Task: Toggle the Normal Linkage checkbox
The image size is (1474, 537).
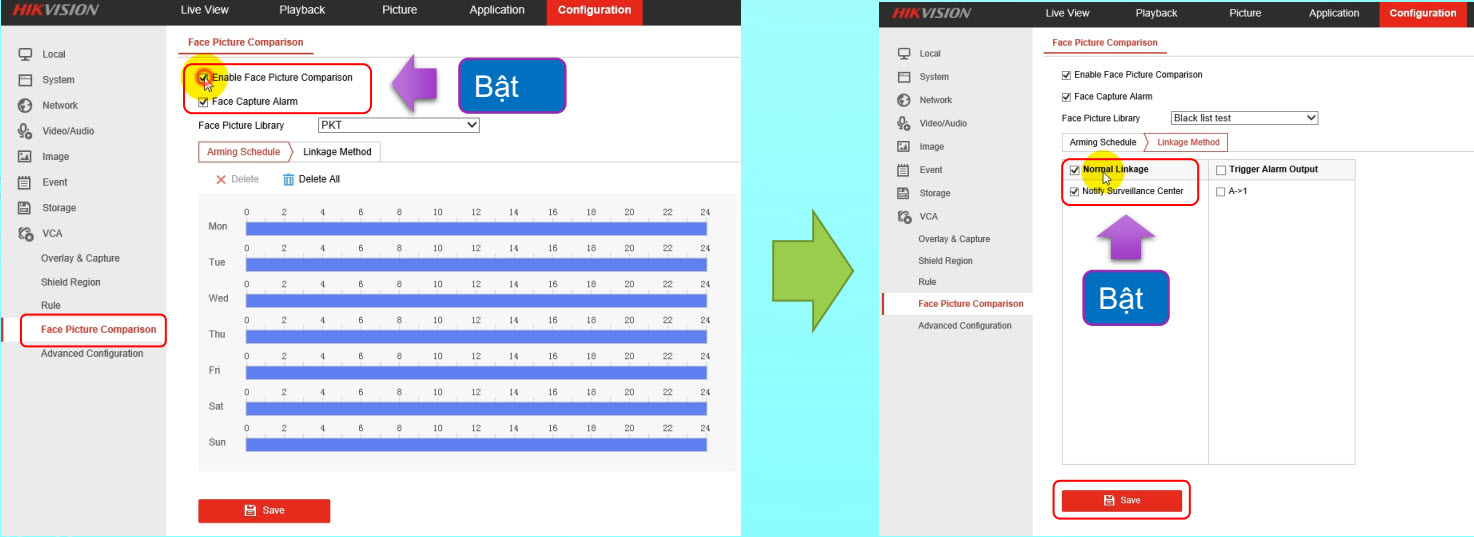Action: (1075, 170)
